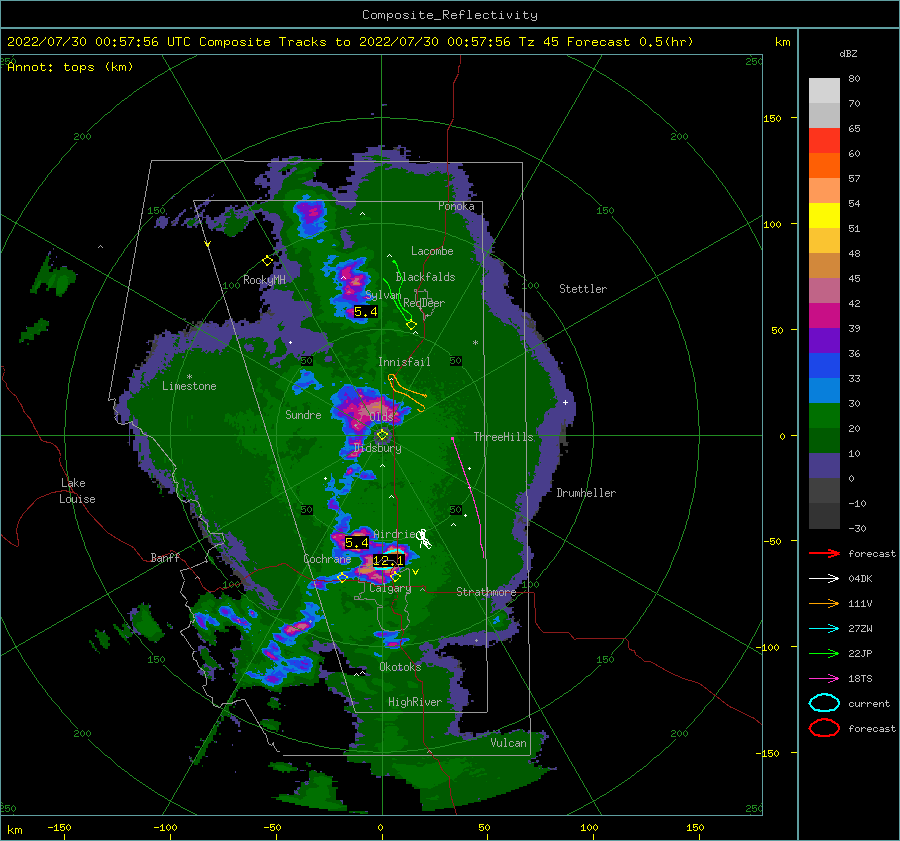Click the orange 111V arrow icon
900x841 pixels.
[824, 603]
